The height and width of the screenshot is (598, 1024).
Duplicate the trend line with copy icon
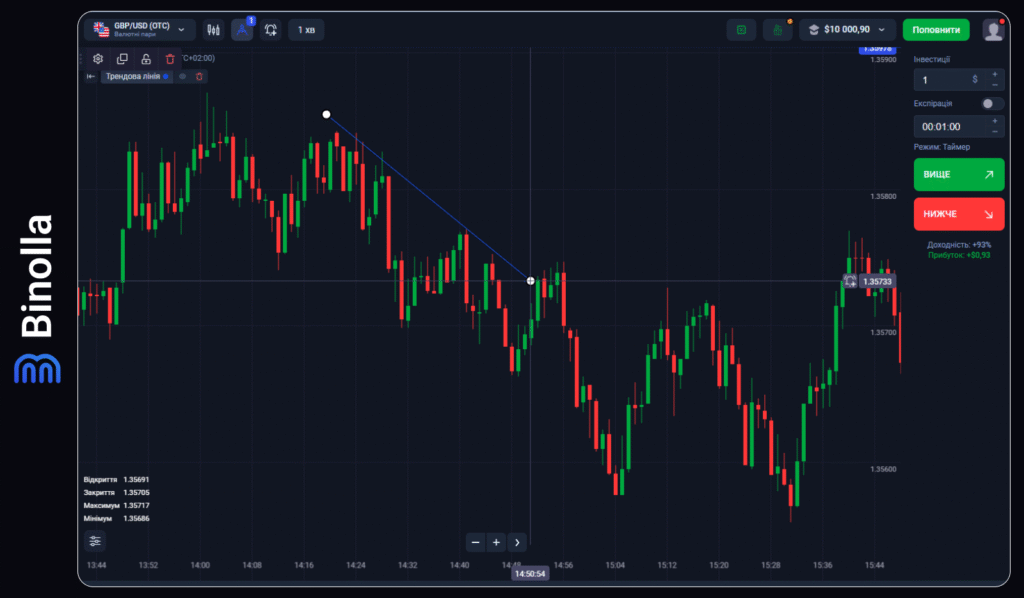(122, 59)
